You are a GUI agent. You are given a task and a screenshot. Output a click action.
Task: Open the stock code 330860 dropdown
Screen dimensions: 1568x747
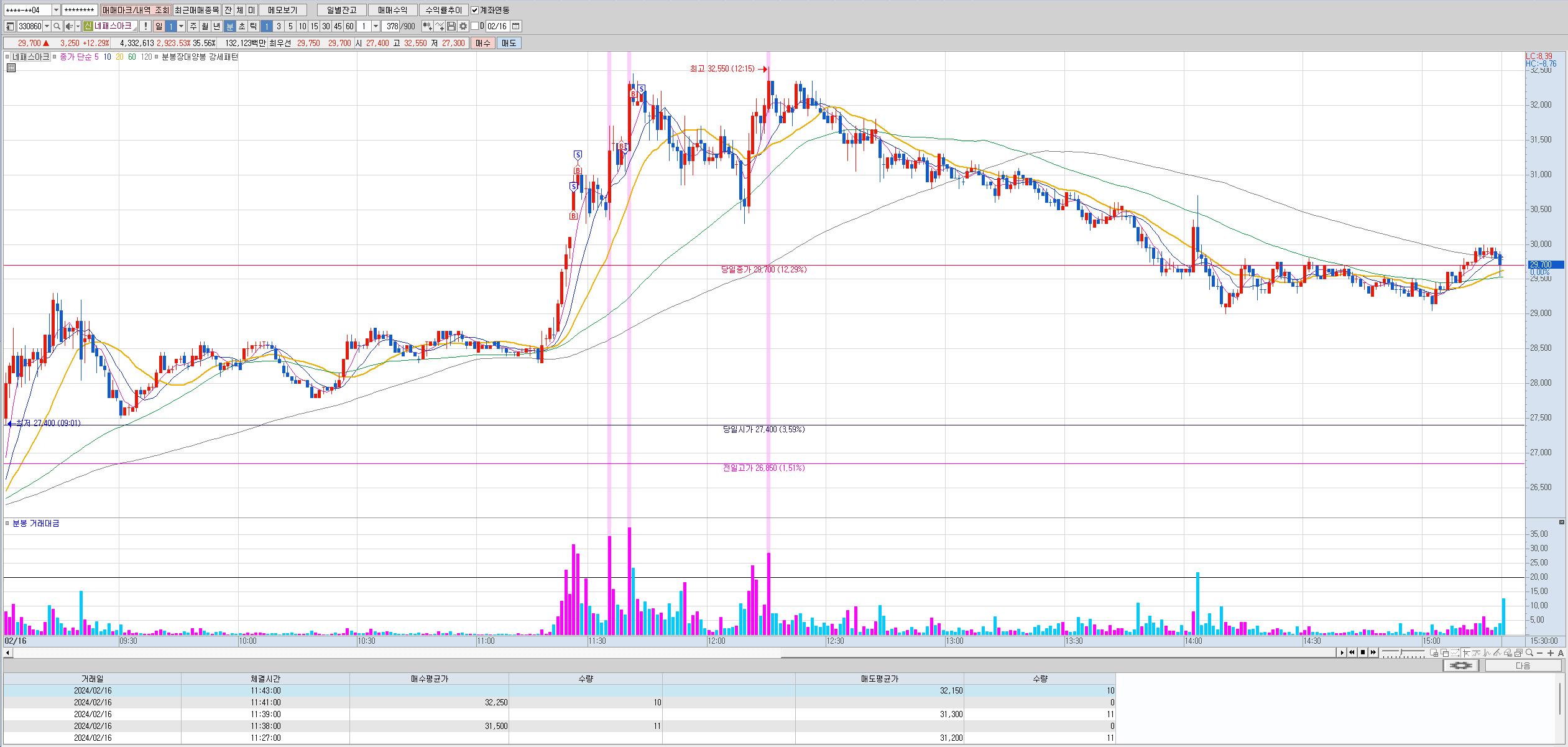tap(47, 26)
